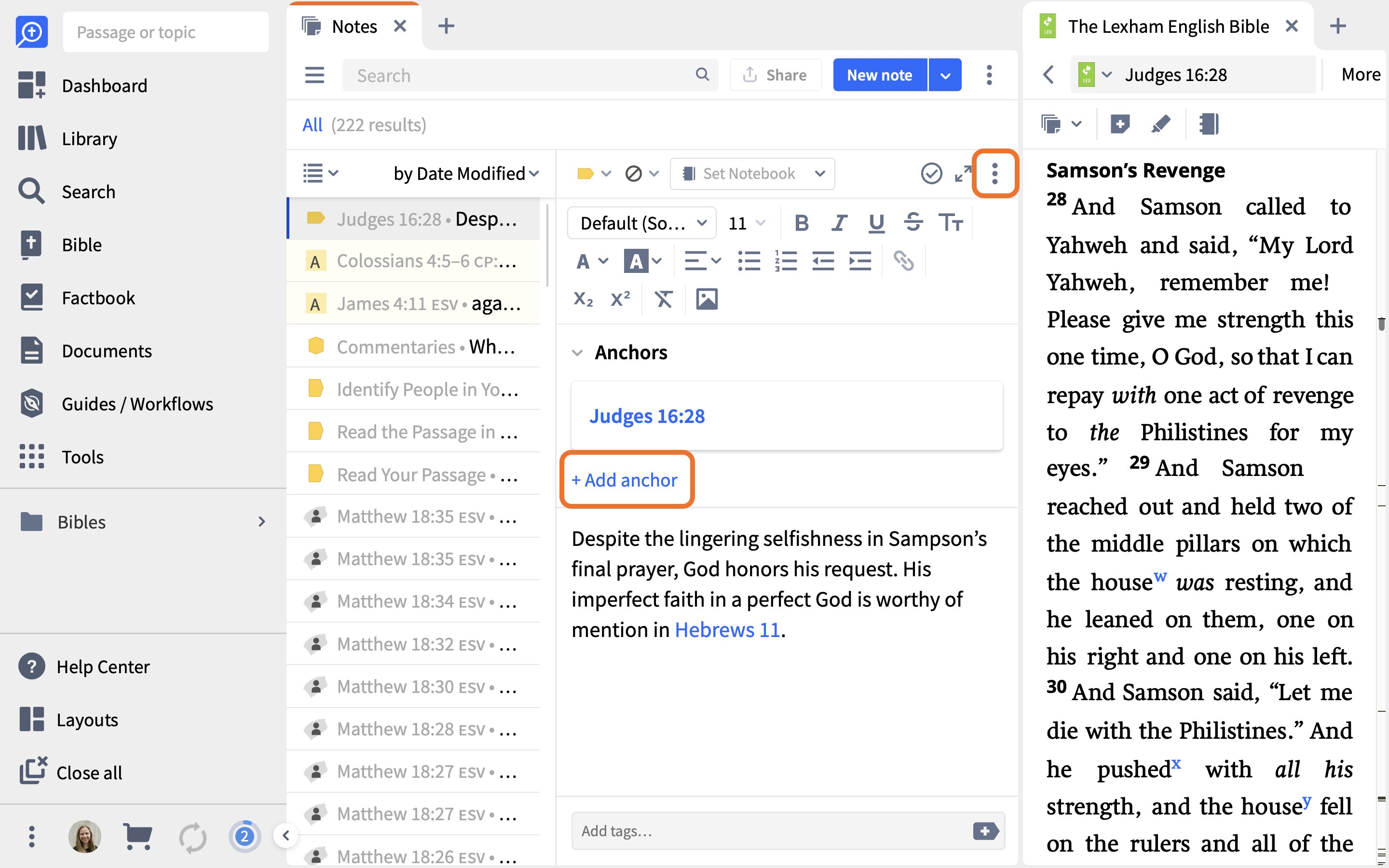Image resolution: width=1389 pixels, height=868 pixels.
Task: Open the Set Notebook dropdown
Action: [x=752, y=174]
